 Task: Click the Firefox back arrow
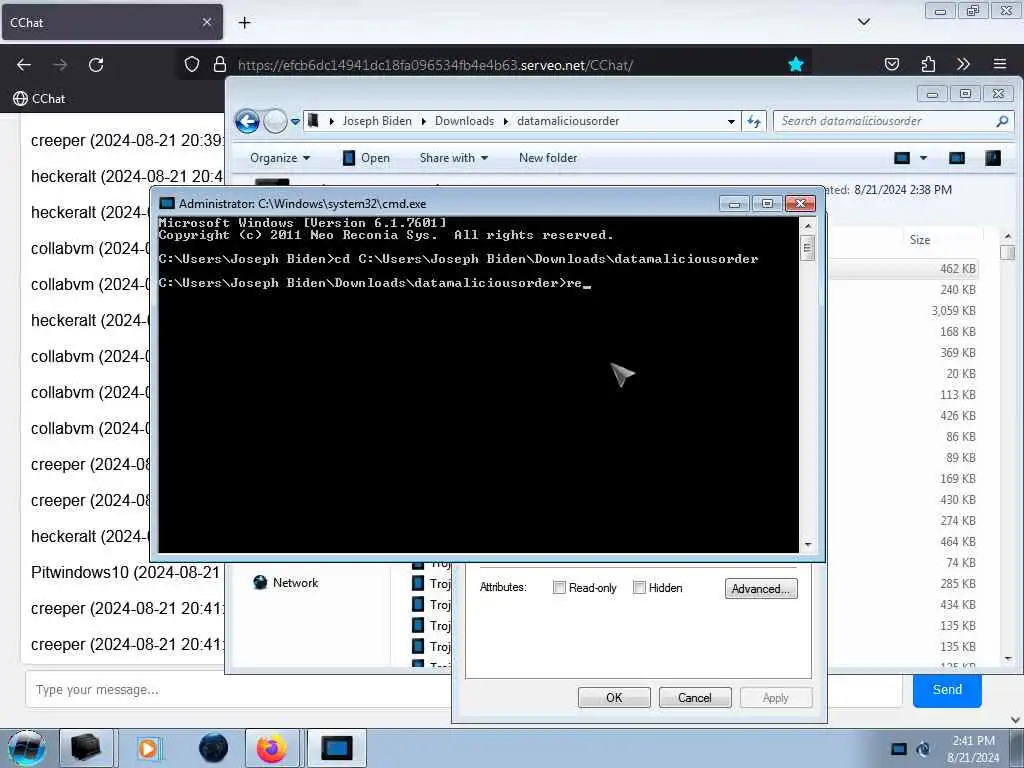tap(24, 65)
